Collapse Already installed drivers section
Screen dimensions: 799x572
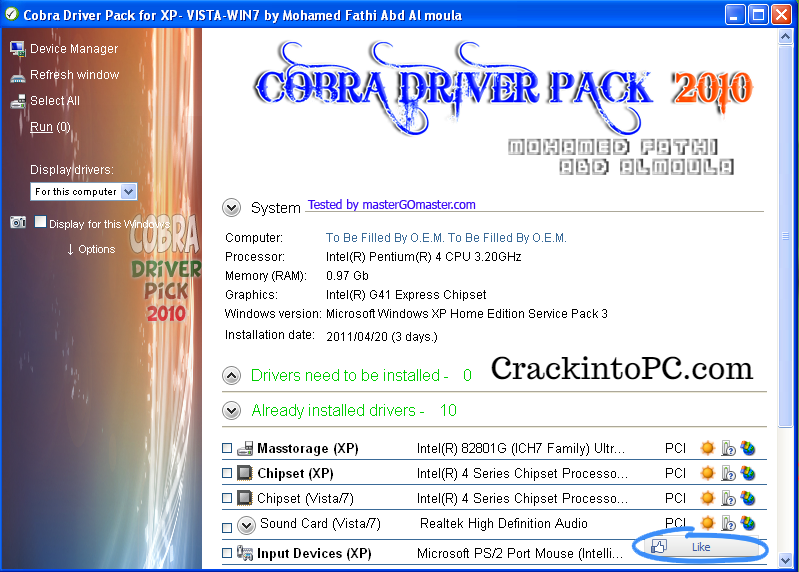click(231, 411)
